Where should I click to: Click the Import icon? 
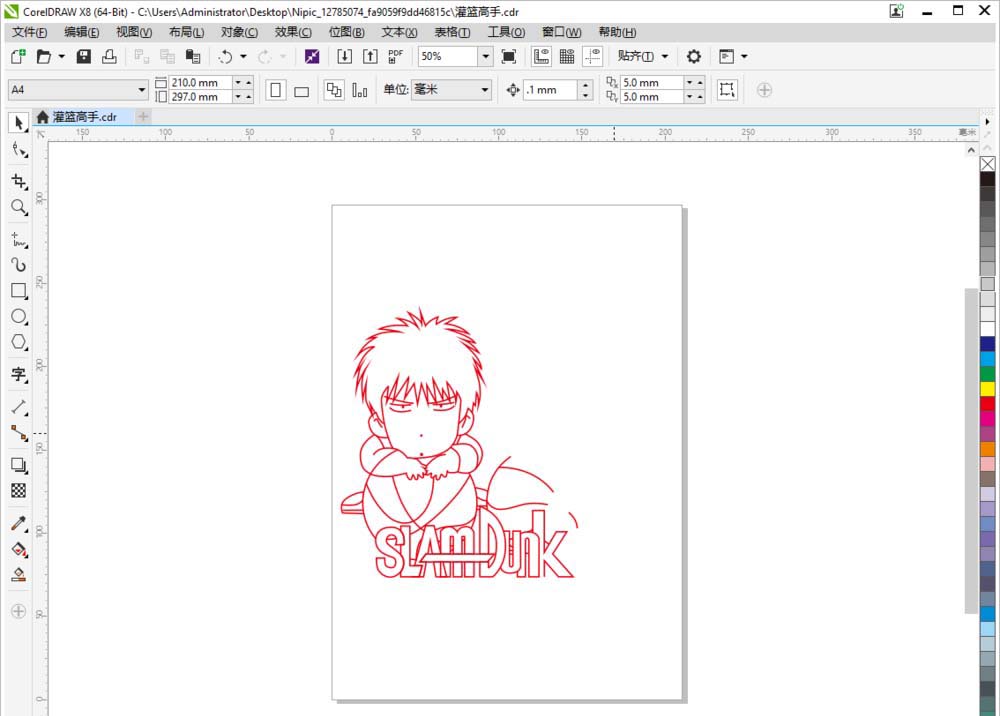(x=344, y=57)
